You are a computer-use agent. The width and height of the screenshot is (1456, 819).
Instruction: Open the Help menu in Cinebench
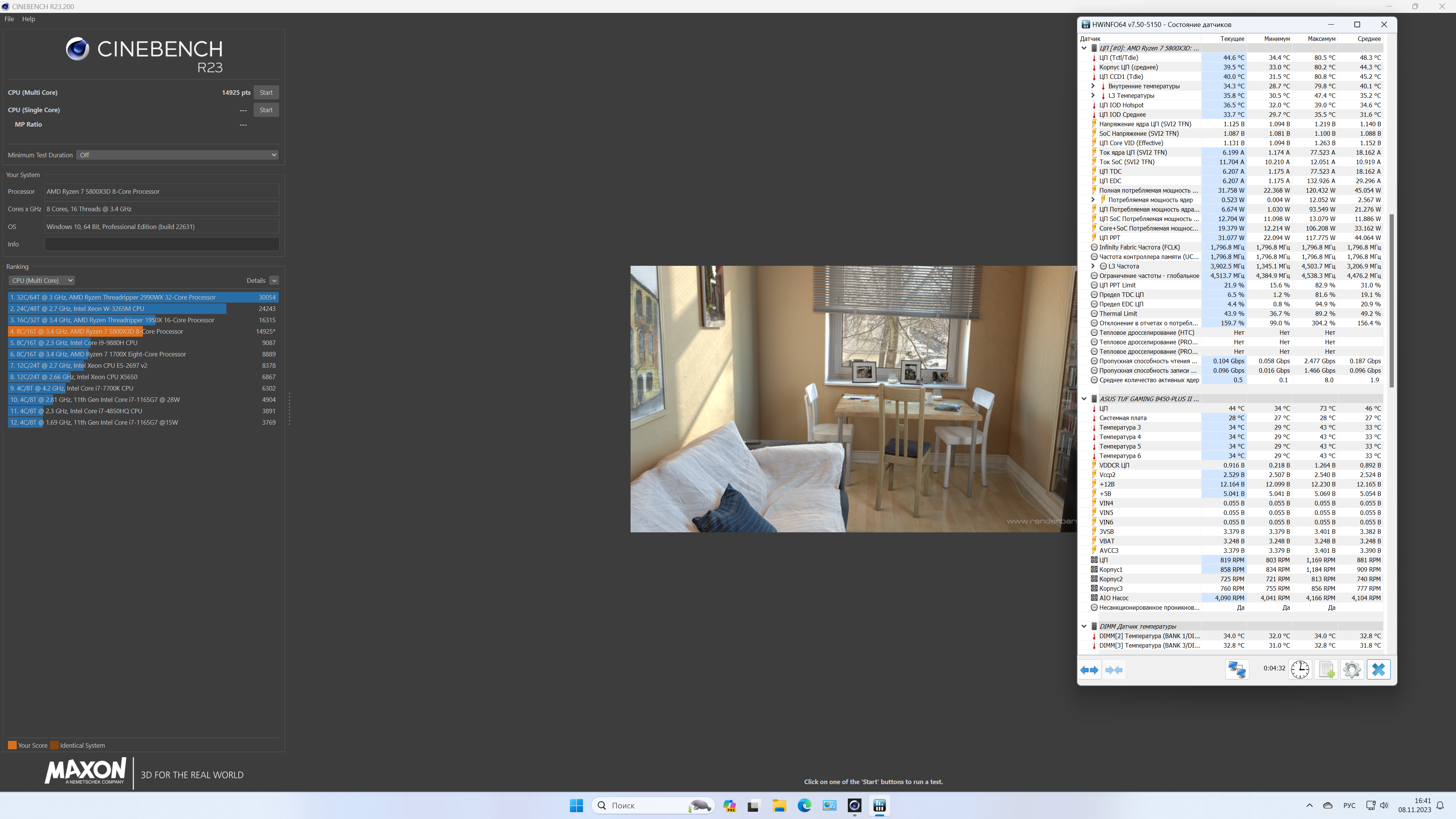click(x=28, y=19)
